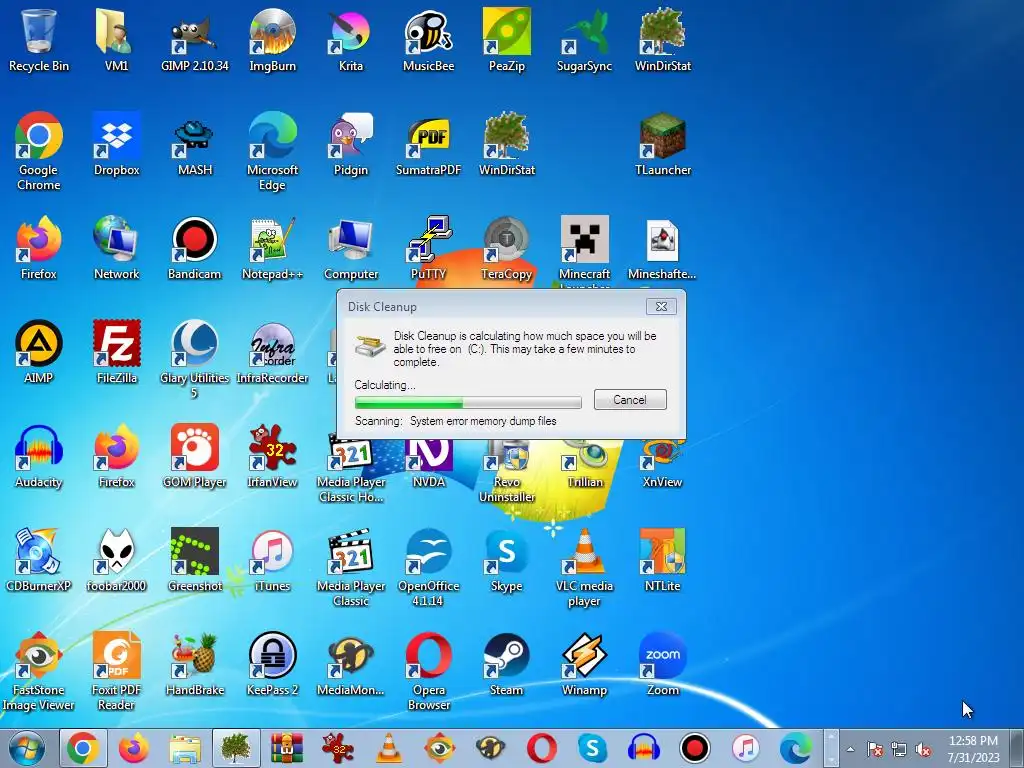Screen dimensions: 1024x768
Task: Open the taskbar clock showing 12:58 PM
Action: pyautogui.click(x=973, y=749)
